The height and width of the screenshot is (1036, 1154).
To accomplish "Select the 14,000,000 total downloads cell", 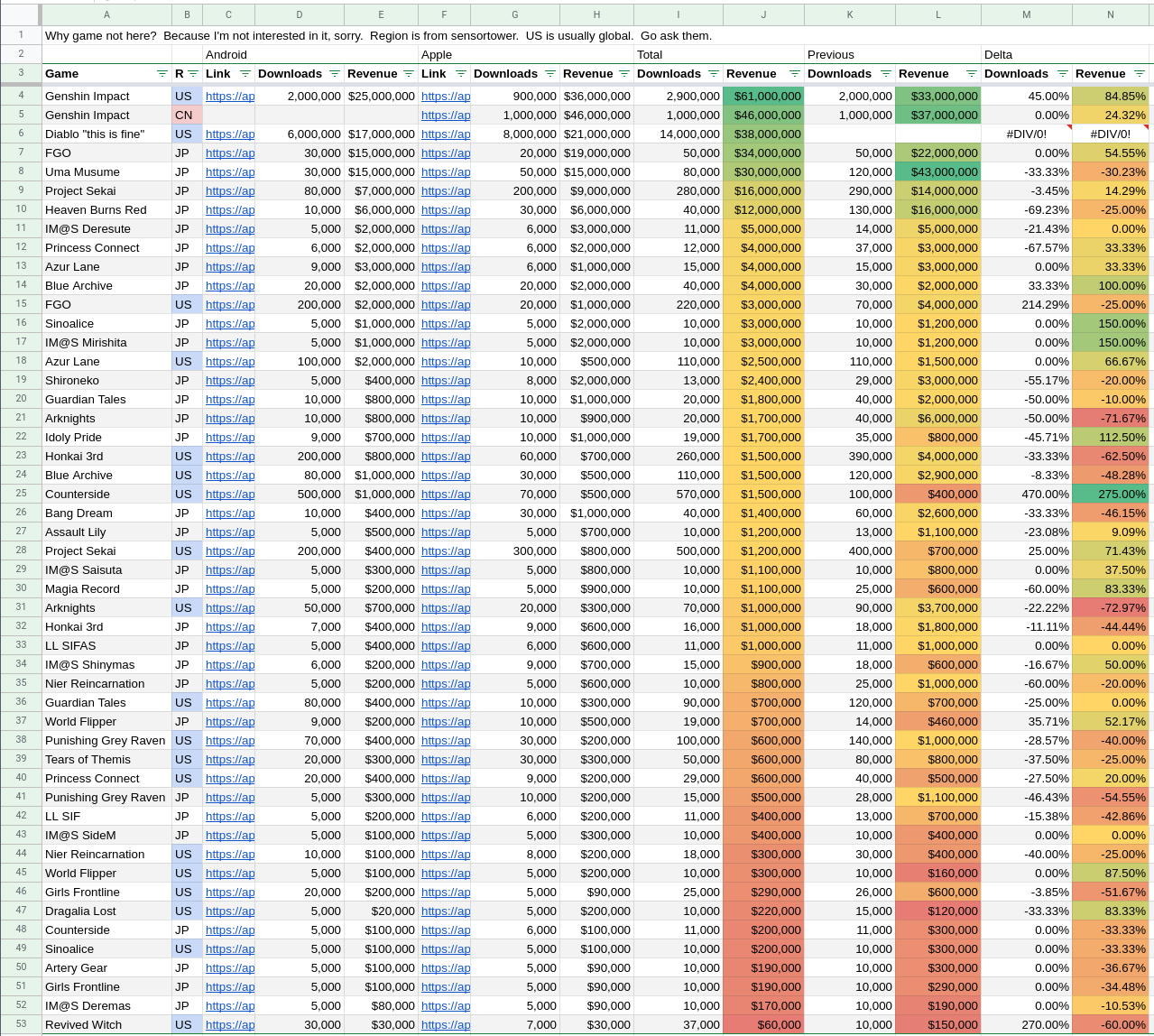I will pyautogui.click(x=679, y=134).
